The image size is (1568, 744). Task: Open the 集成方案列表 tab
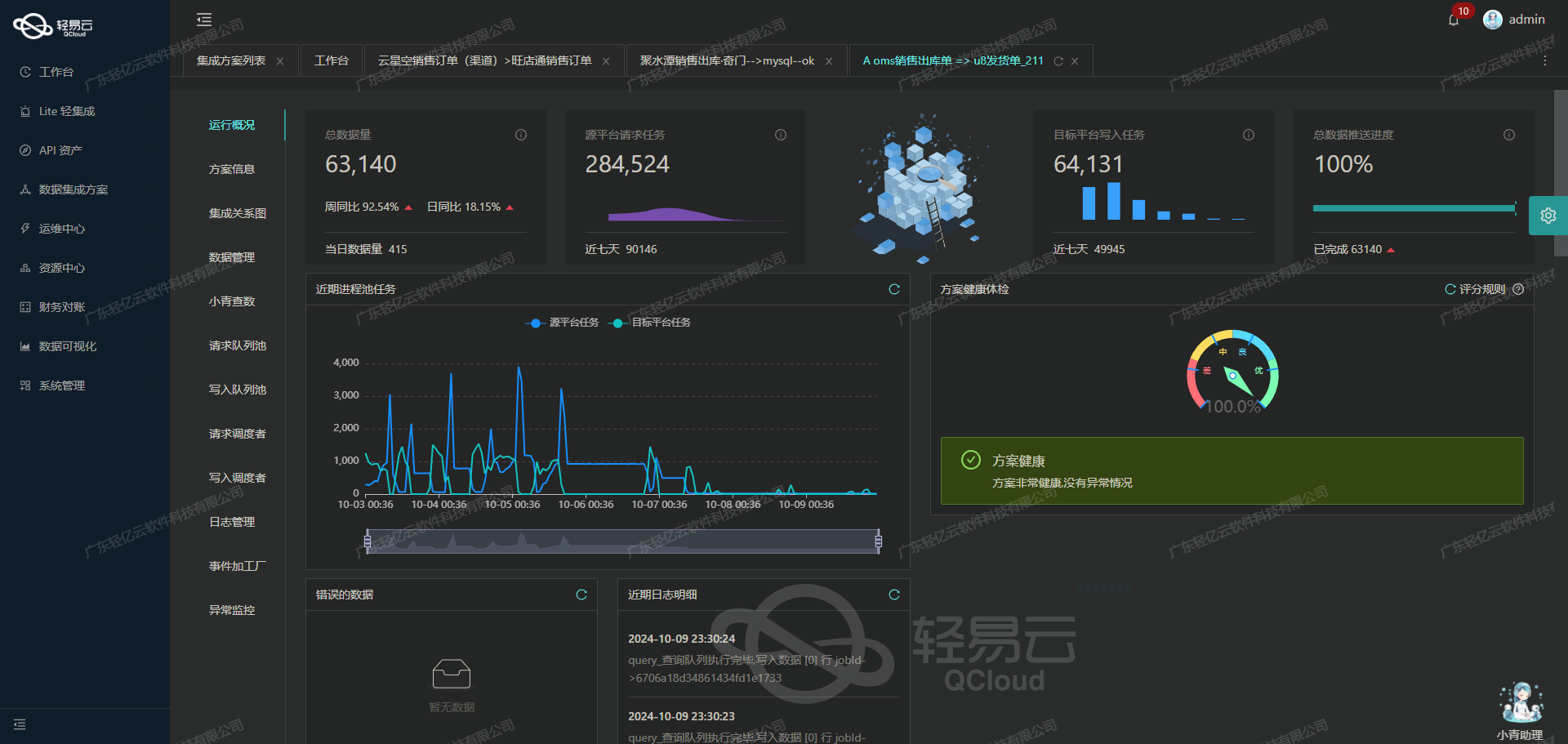tap(231, 61)
